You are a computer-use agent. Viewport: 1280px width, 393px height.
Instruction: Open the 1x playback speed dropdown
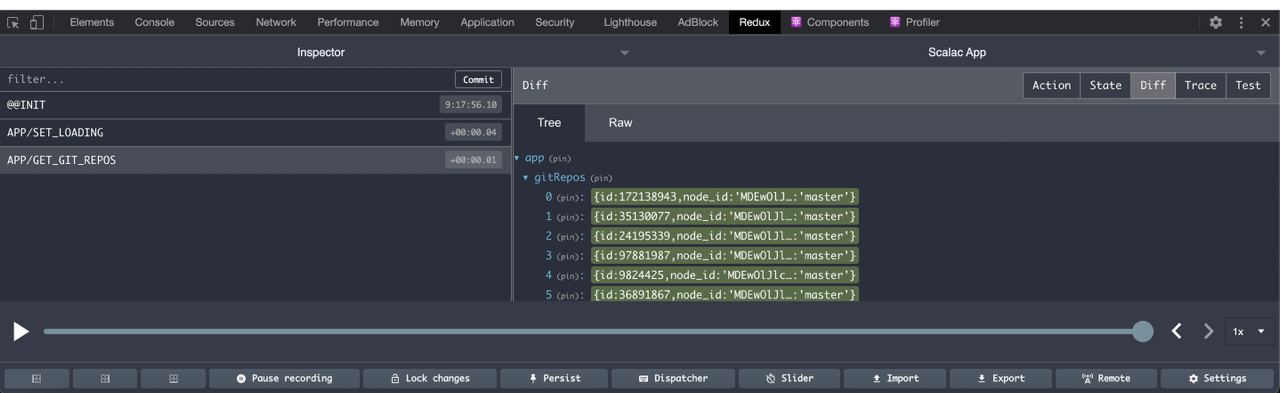(x=1249, y=331)
